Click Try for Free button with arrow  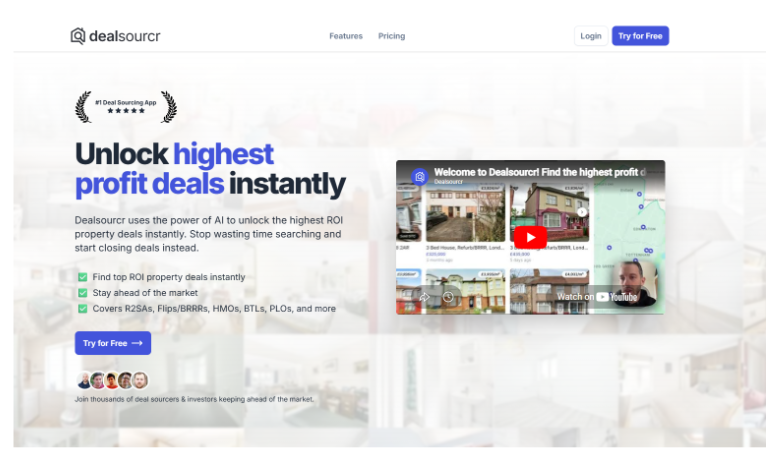pyautogui.click(x=113, y=343)
